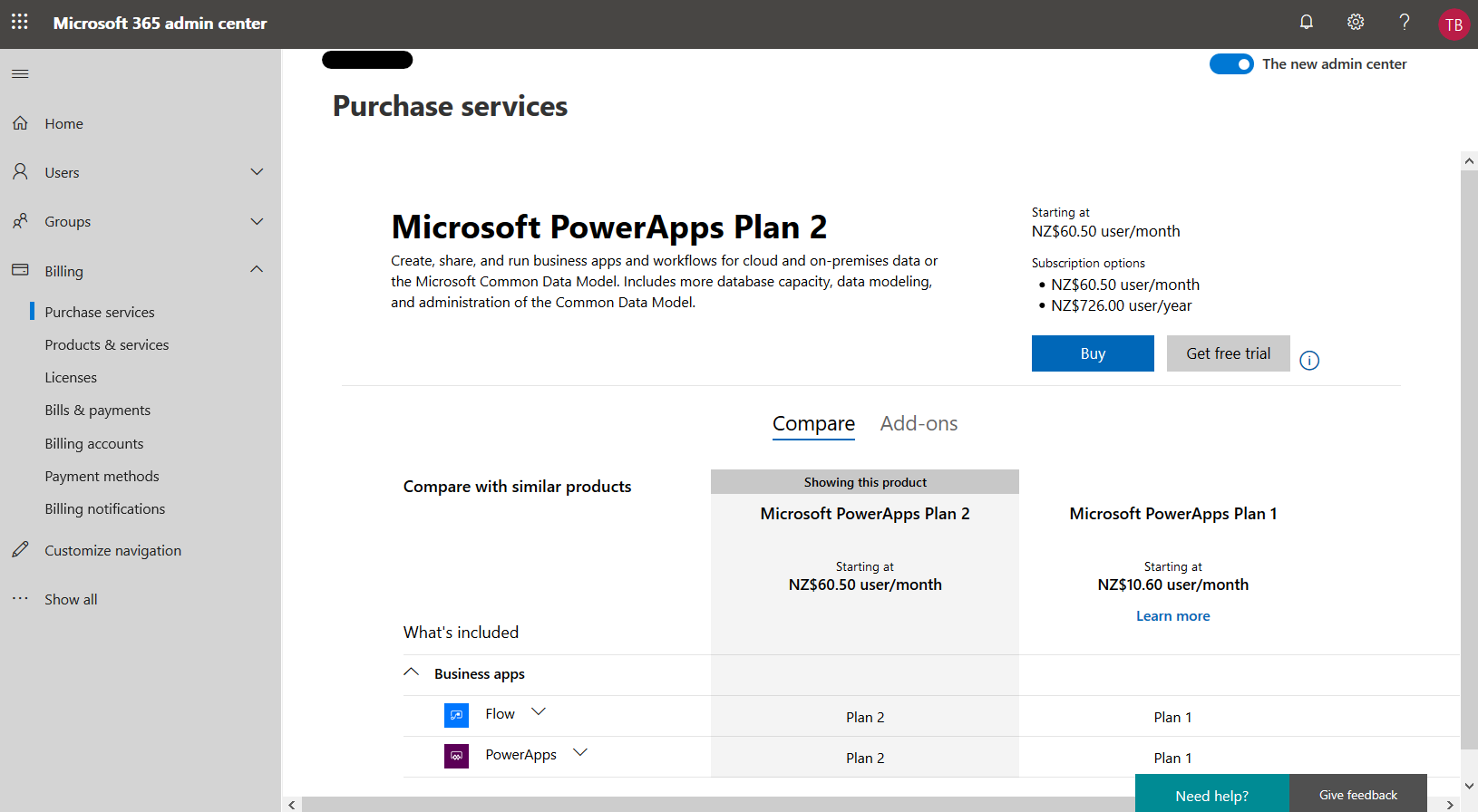Click the PowerApps app icon
This screenshot has height=812, width=1478.
coord(456,756)
